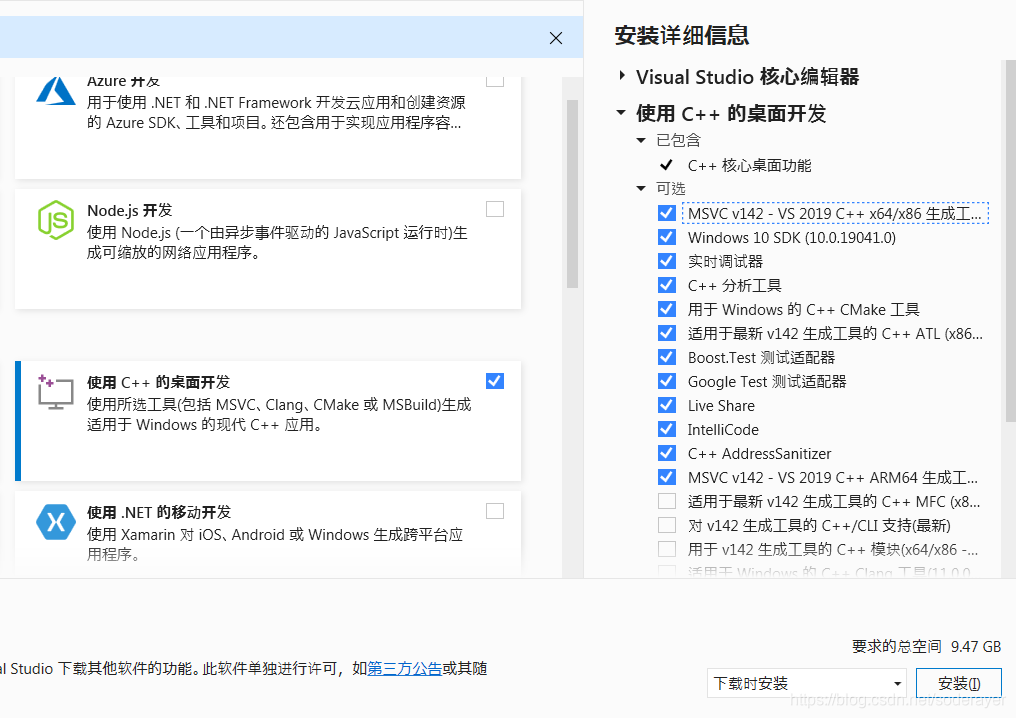Screen dimensions: 1016x718
Task: Check the Node.js 开发 workload checkbox
Action: click(495, 209)
